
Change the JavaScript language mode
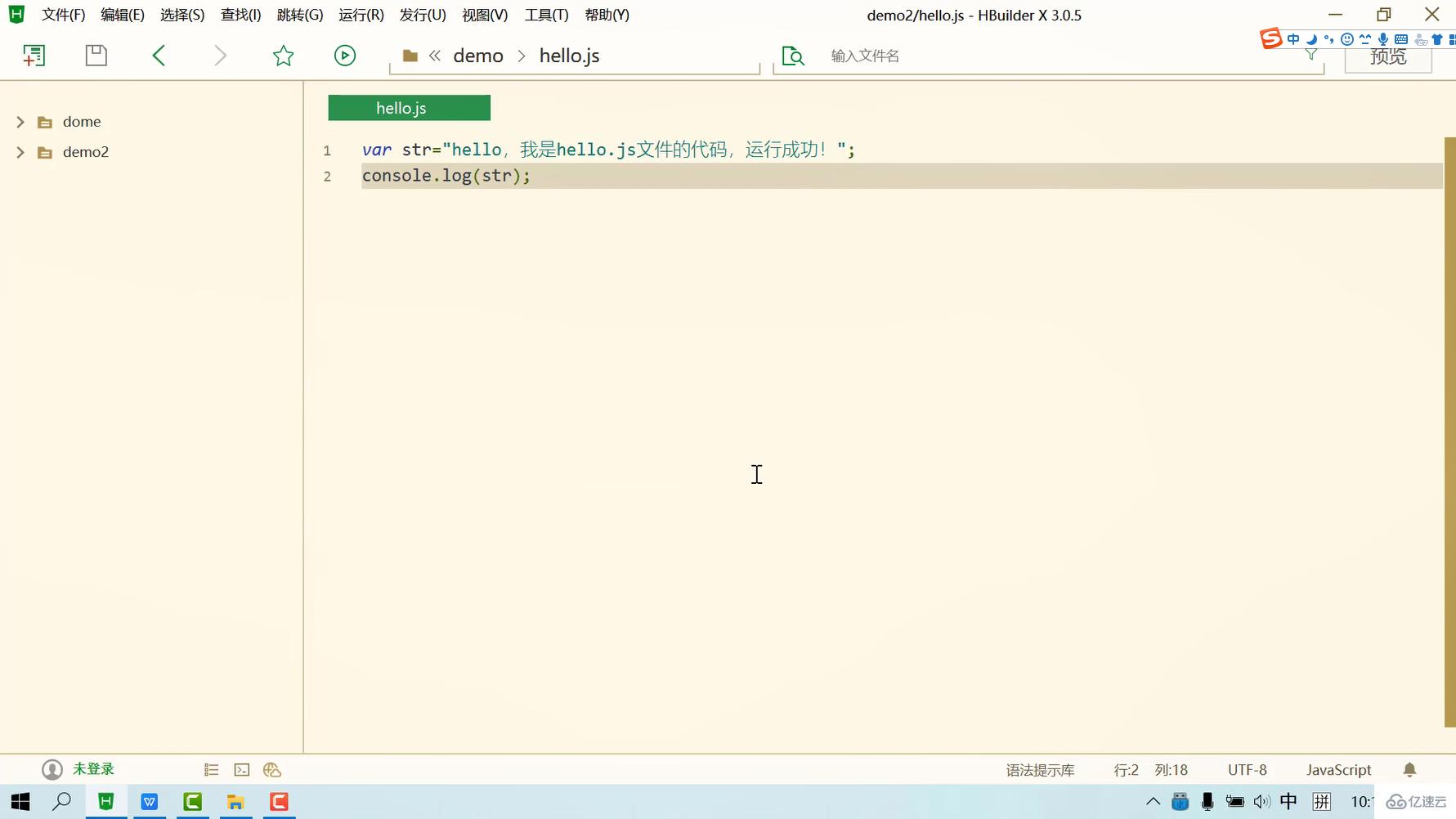point(1338,770)
